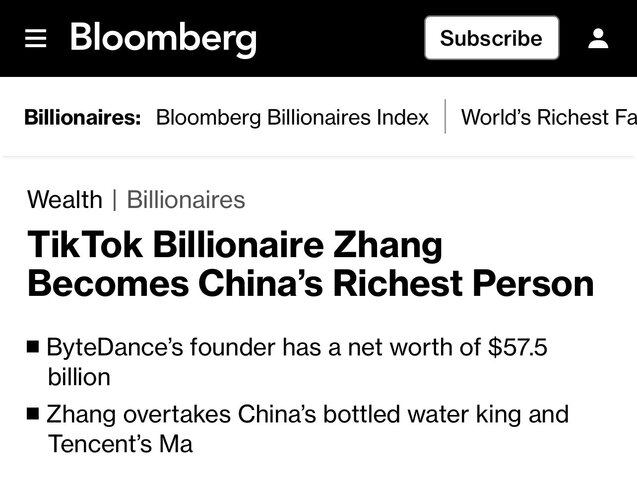Click the words "Tencent's Ma"
637x484 pixels.
(120, 442)
